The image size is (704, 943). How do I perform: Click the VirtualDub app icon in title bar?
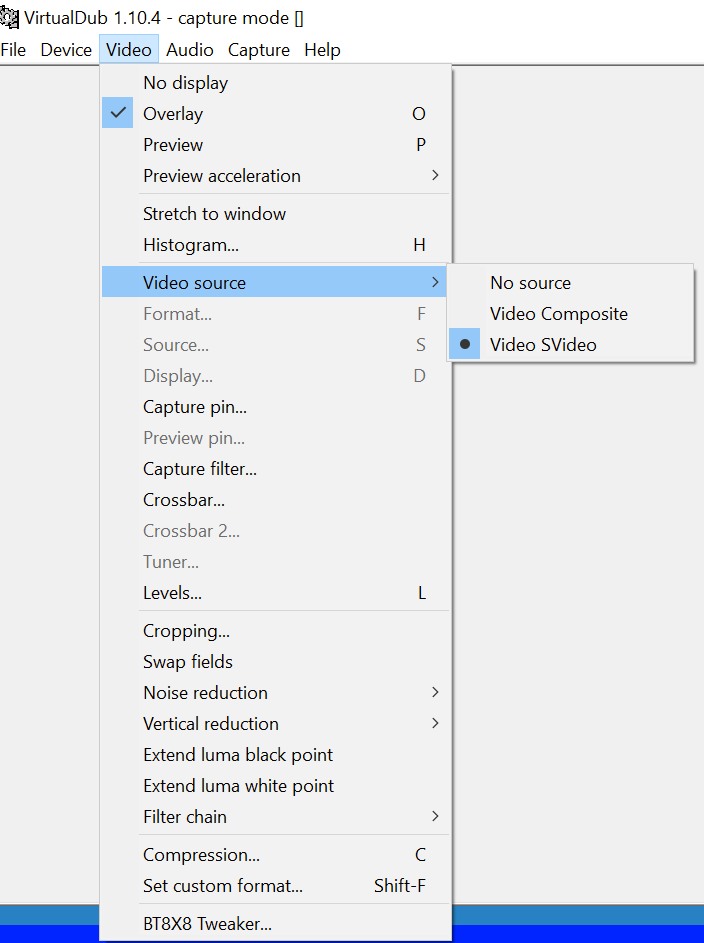tap(10, 17)
